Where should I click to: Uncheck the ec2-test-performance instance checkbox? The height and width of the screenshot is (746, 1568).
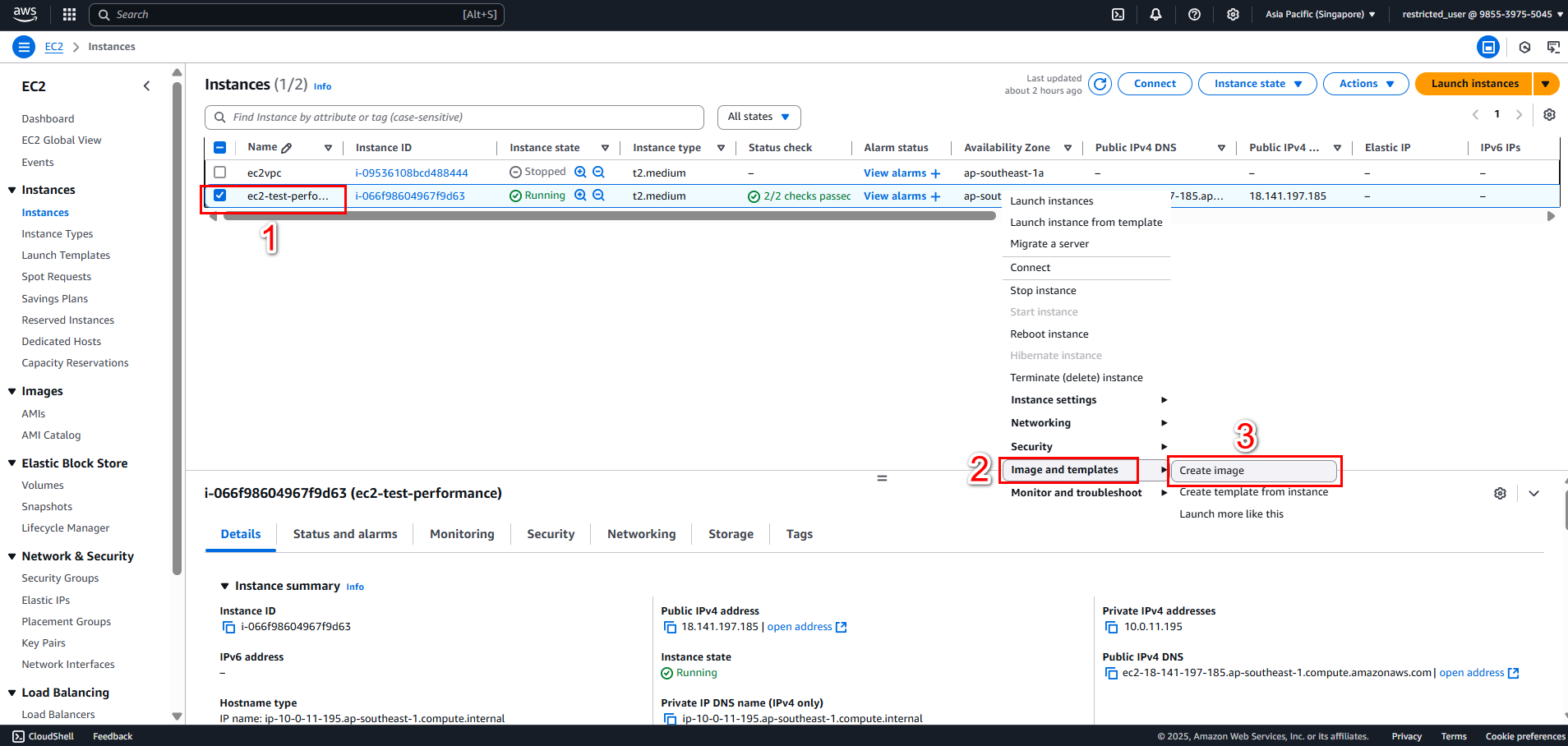pos(219,196)
